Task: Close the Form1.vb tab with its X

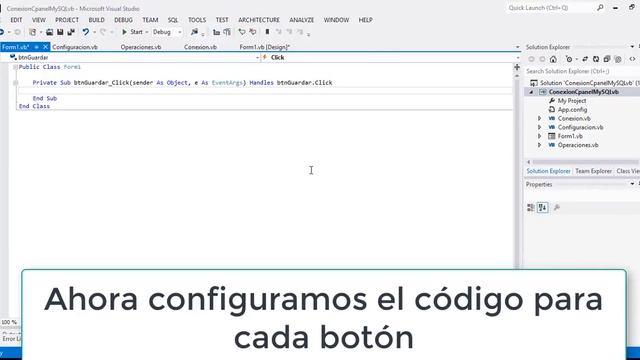Action: point(45,47)
